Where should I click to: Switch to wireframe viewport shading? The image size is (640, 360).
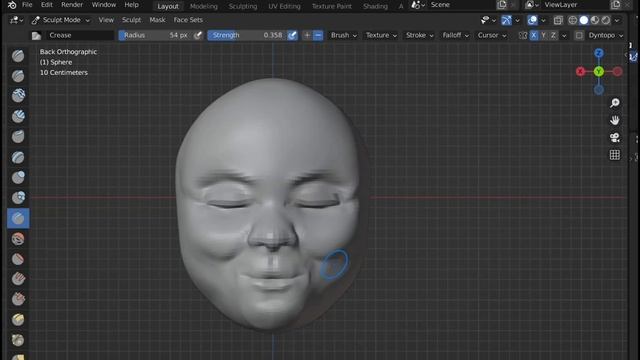tap(573, 20)
